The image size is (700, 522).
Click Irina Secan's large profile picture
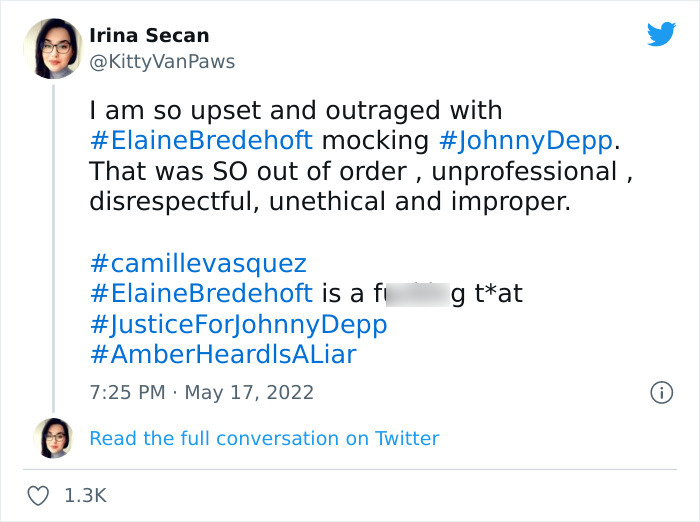pos(52,49)
